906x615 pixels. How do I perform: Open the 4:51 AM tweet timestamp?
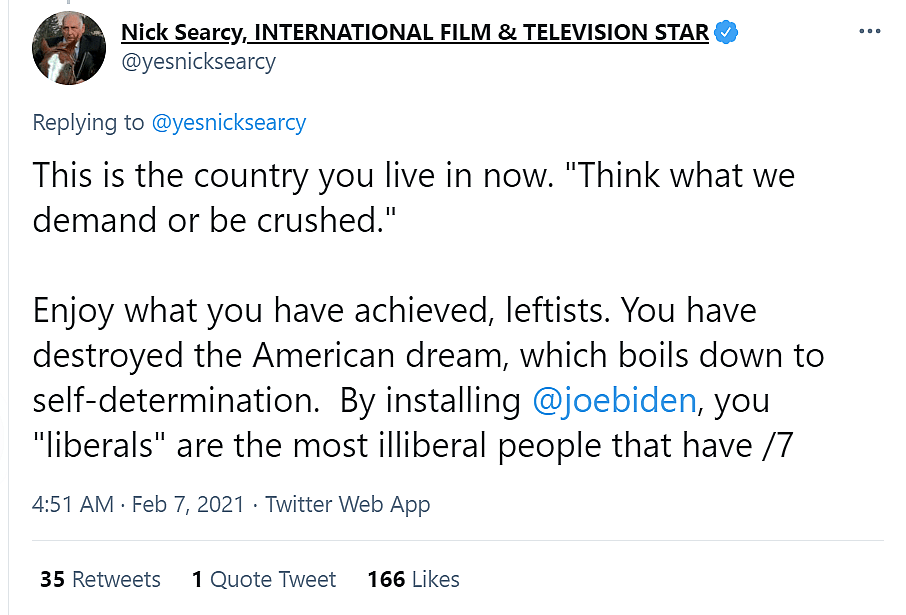point(72,504)
